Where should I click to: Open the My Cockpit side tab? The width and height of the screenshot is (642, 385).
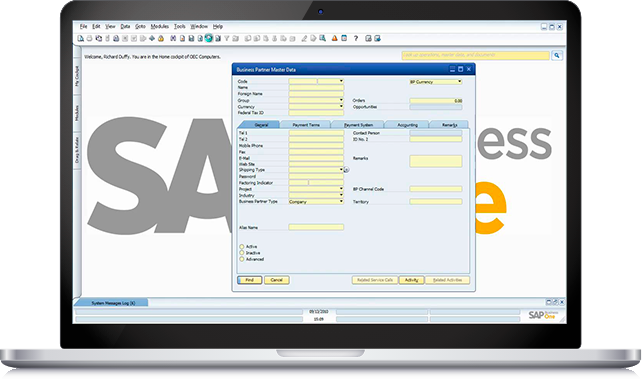pyautogui.click(x=77, y=77)
